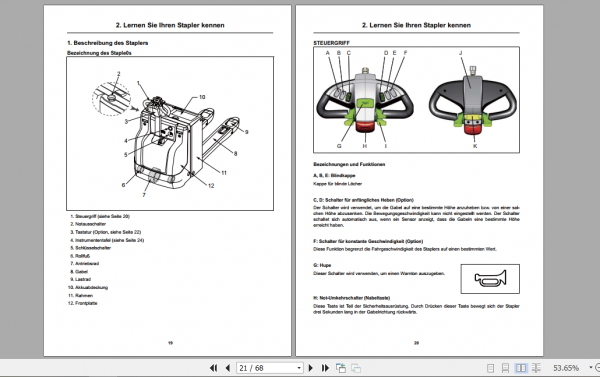
Task: Click the left control handle illustration
Action: coord(365,101)
